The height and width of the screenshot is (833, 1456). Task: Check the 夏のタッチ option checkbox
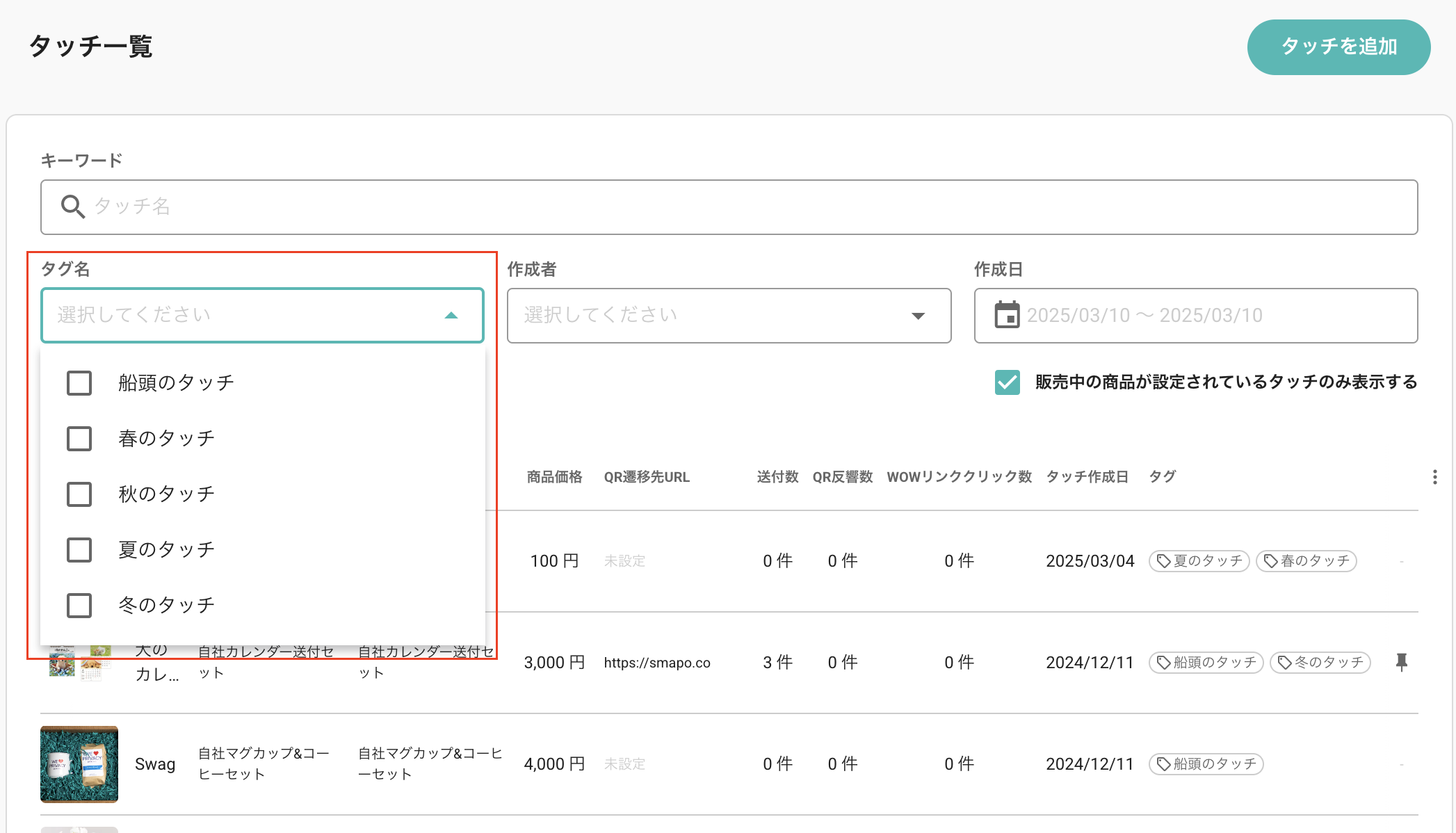(79, 550)
